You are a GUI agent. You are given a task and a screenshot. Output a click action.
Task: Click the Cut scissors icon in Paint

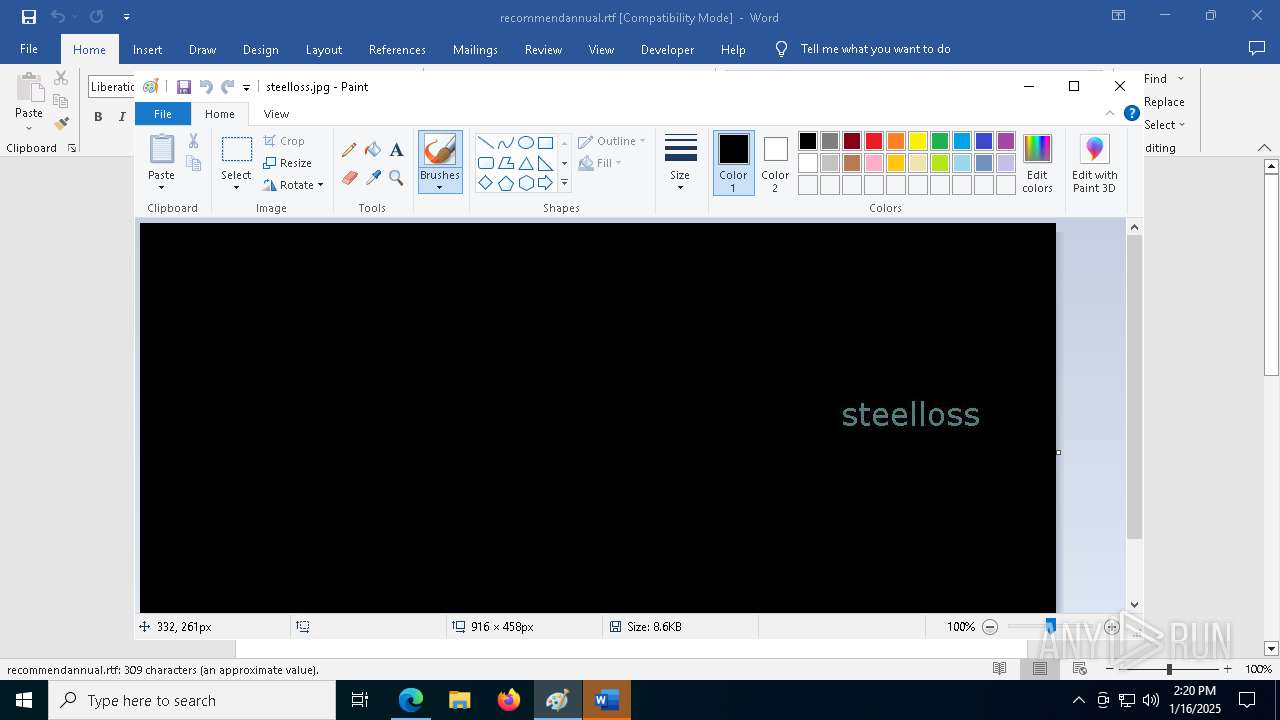tap(193, 141)
